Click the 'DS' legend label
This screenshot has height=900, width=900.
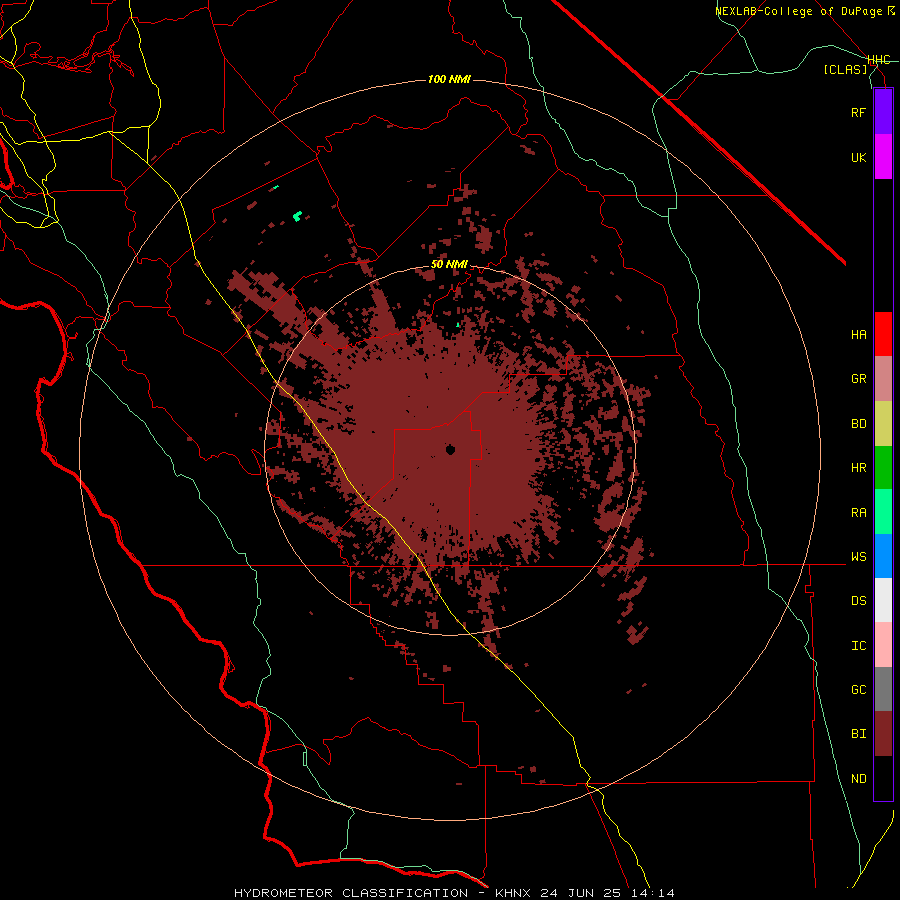[858, 601]
